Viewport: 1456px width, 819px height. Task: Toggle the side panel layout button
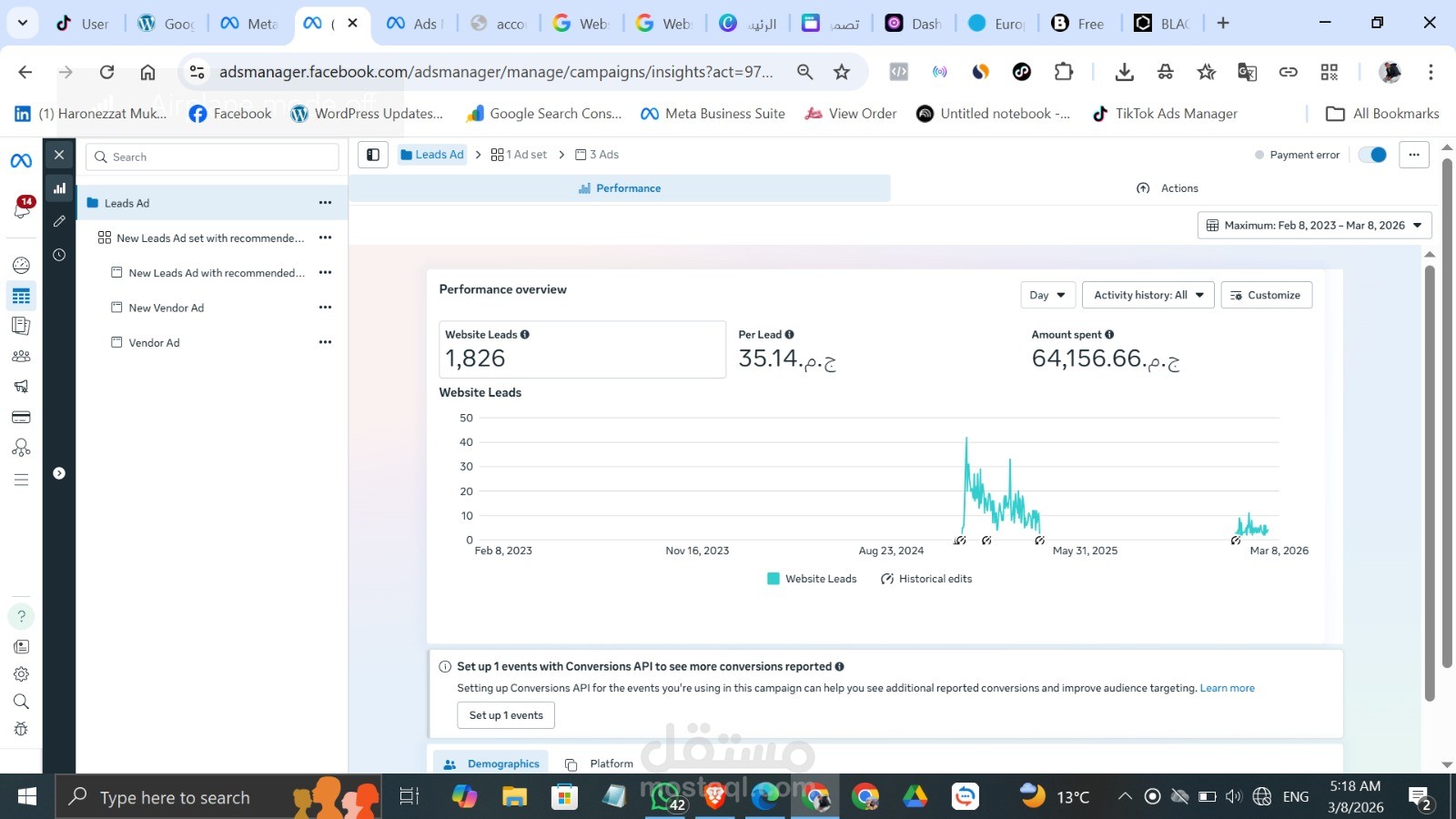point(373,155)
